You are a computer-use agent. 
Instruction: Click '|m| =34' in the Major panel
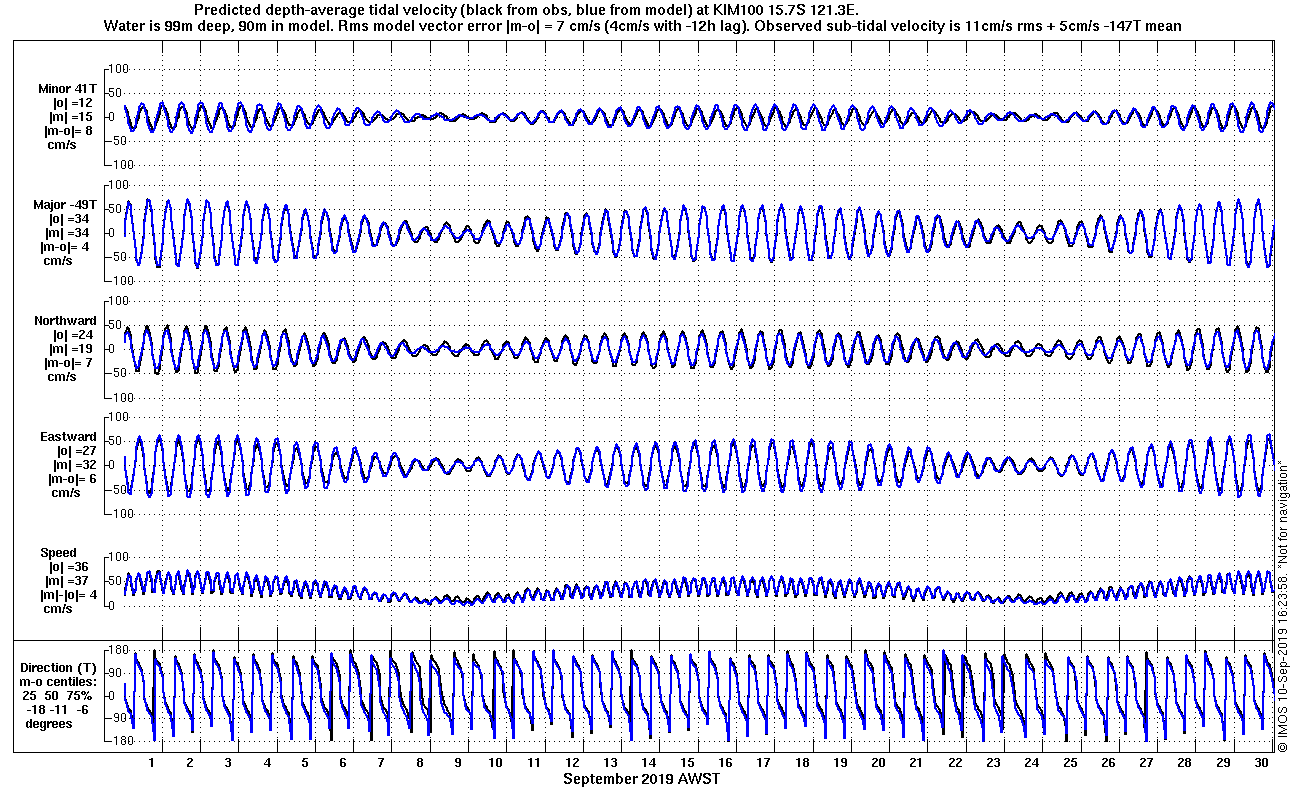(x=72, y=233)
